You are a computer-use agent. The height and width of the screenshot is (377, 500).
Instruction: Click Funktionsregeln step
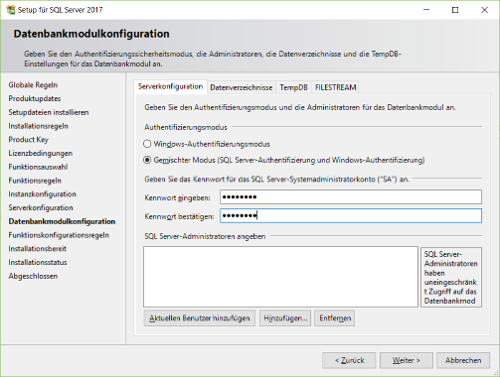coord(35,181)
